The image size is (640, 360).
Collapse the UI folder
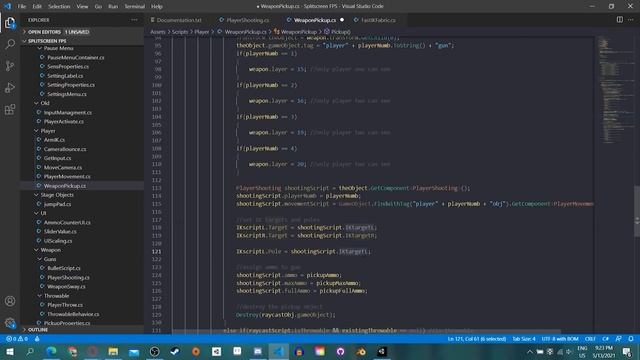coord(43,213)
